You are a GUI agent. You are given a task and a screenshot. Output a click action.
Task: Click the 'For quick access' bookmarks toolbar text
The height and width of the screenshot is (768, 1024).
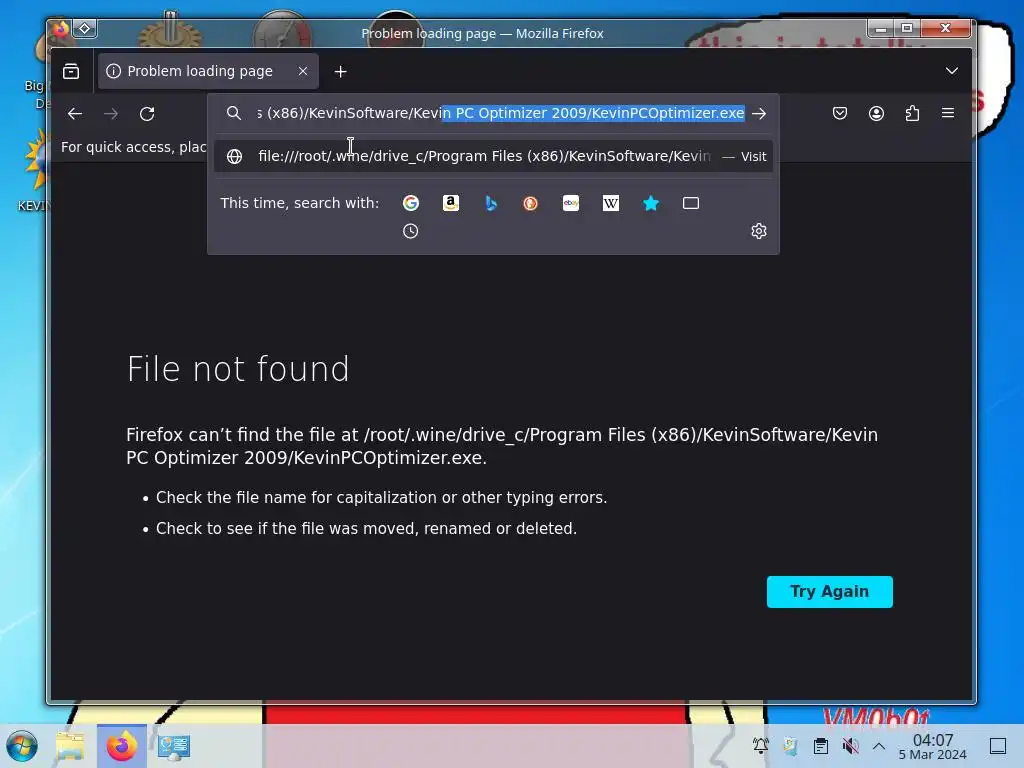134,147
